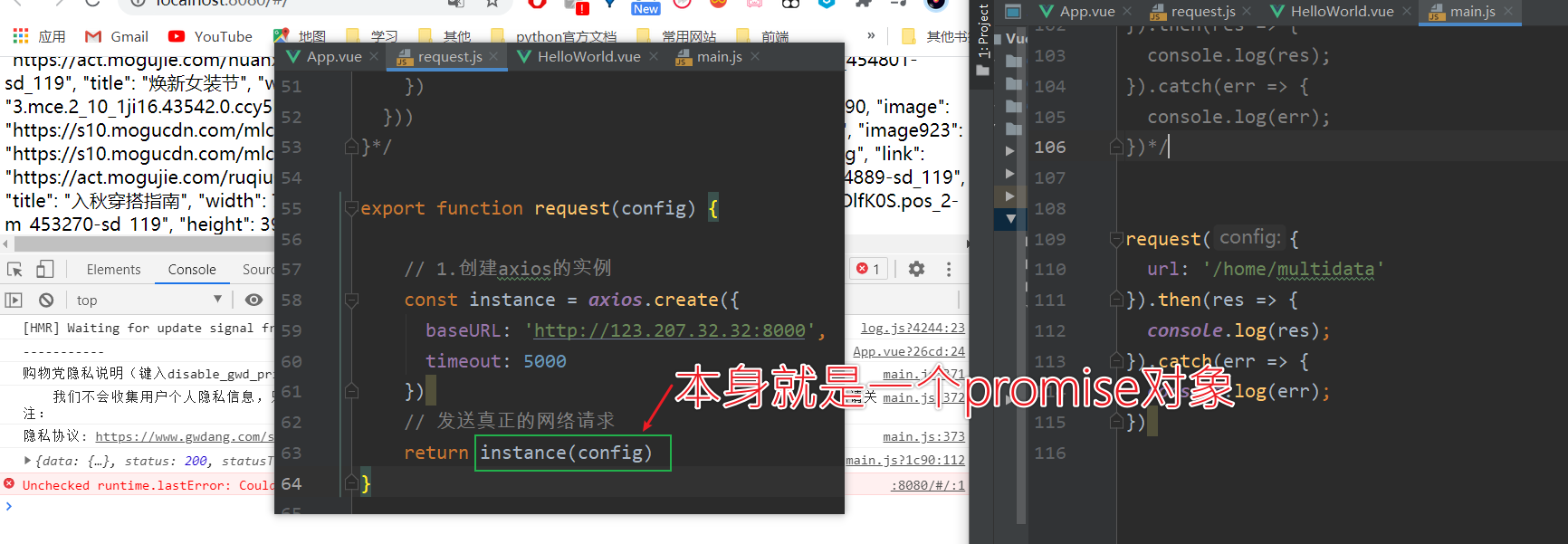Screen dimensions: 1568x544
Task: Open the main.js?1c90:112 source link
Action: click(905, 460)
